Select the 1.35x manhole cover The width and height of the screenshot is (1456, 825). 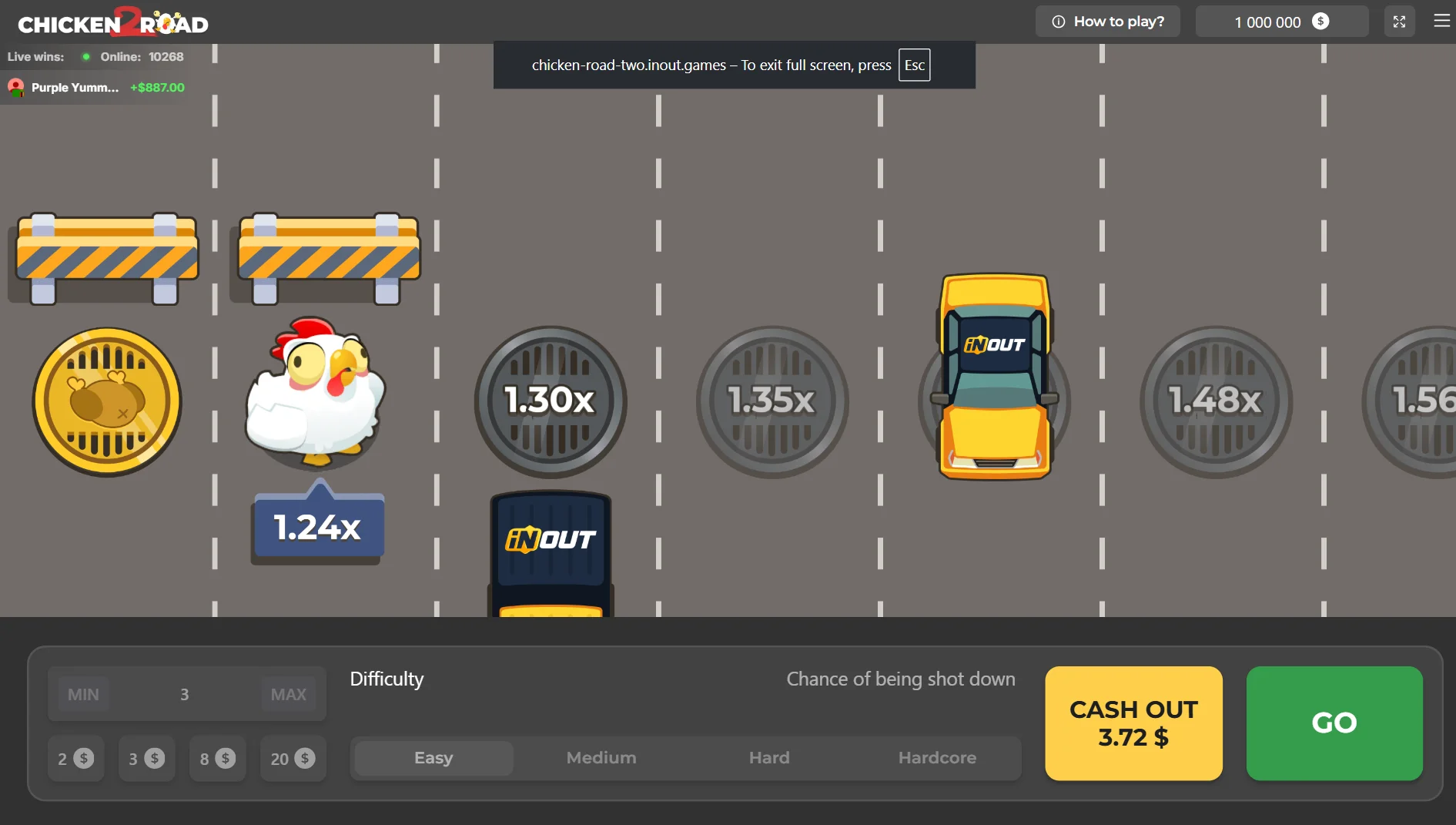[x=772, y=401]
